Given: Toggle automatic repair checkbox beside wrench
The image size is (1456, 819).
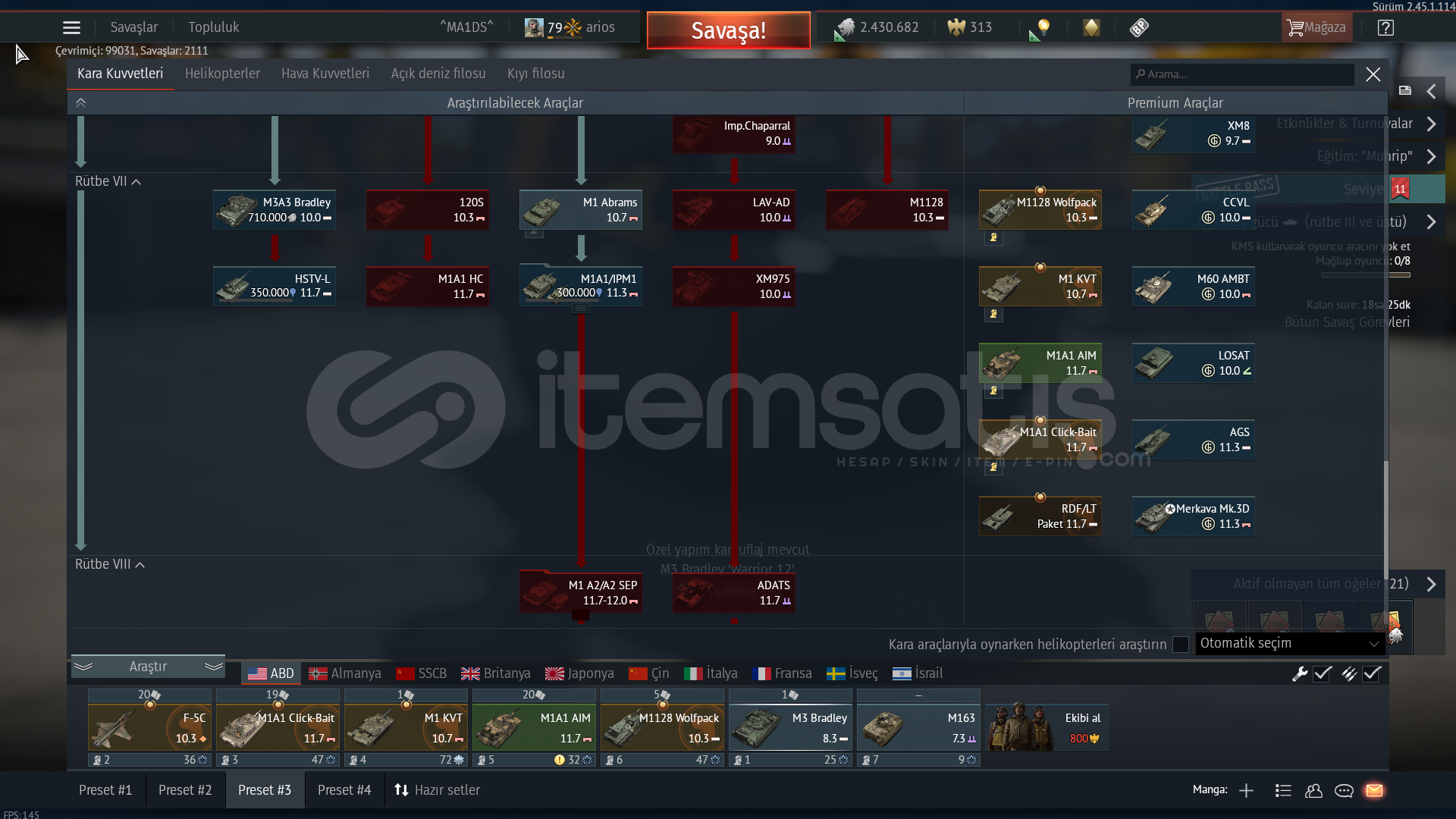Looking at the screenshot, I should pyautogui.click(x=1323, y=673).
